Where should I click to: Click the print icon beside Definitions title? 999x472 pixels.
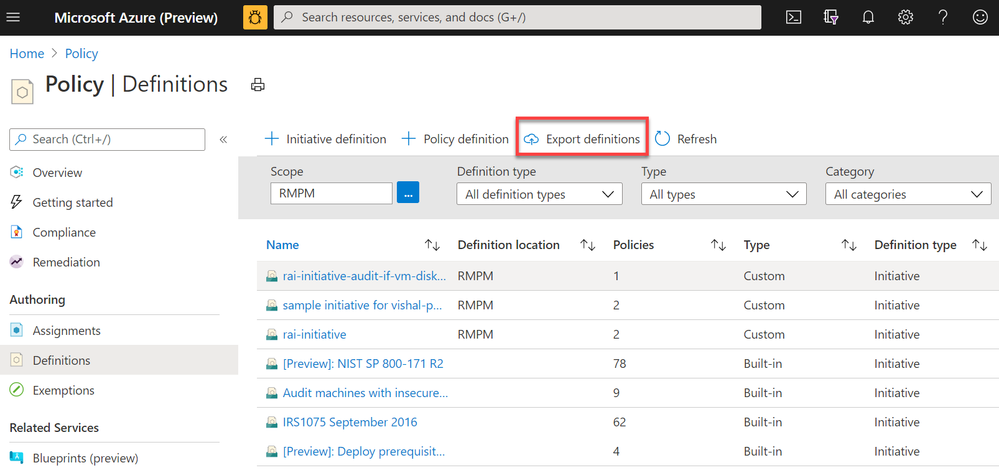pyautogui.click(x=257, y=85)
